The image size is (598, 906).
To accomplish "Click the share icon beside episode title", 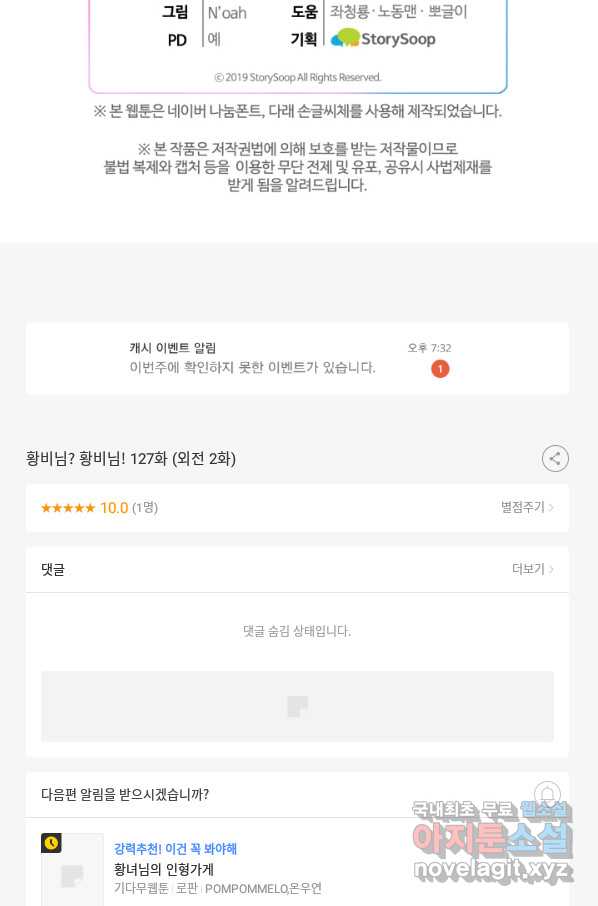I will (x=555, y=459).
